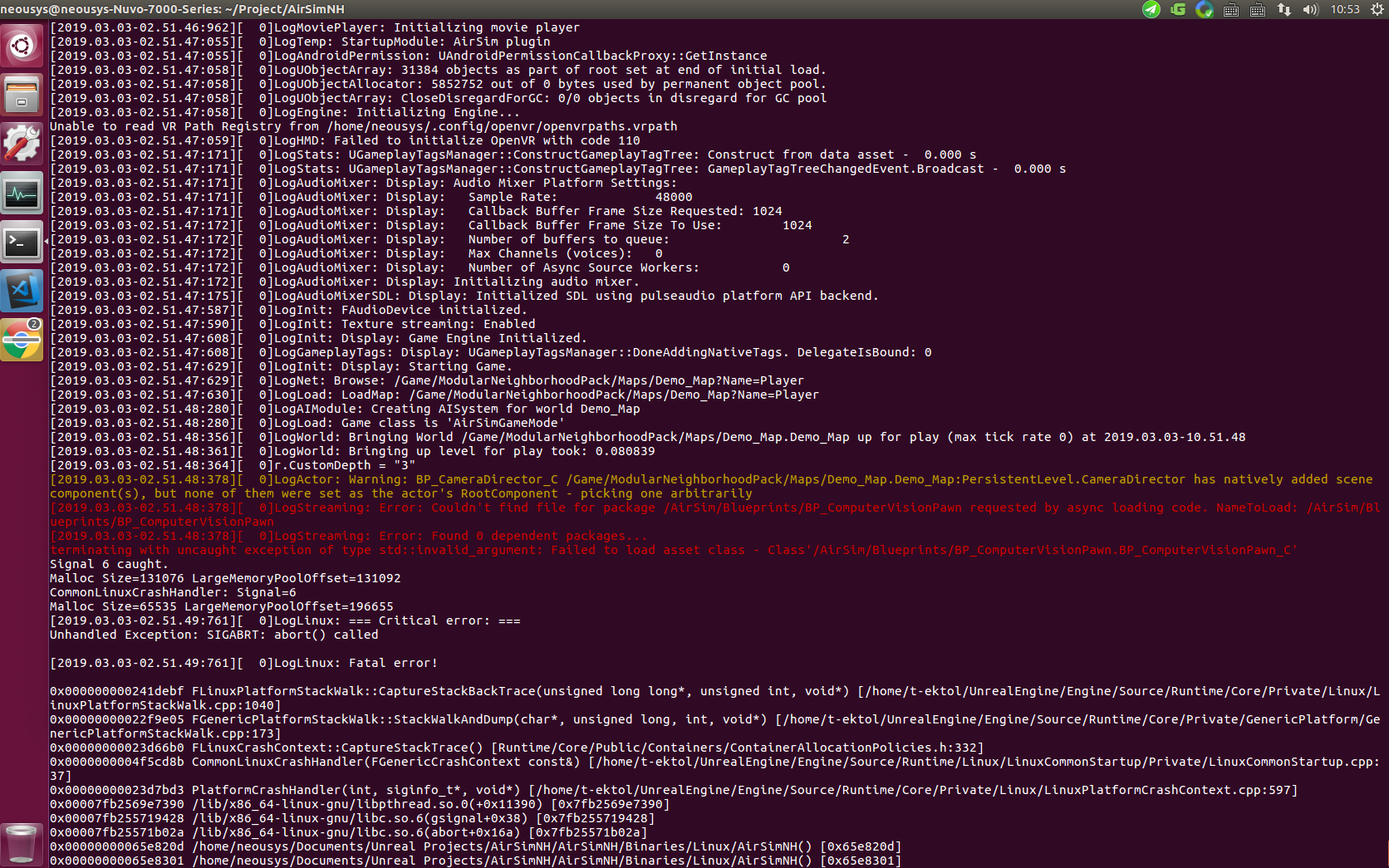
Task: Click 'CommonLinuxCrashHandler: Signal=6' line
Action: (173, 592)
